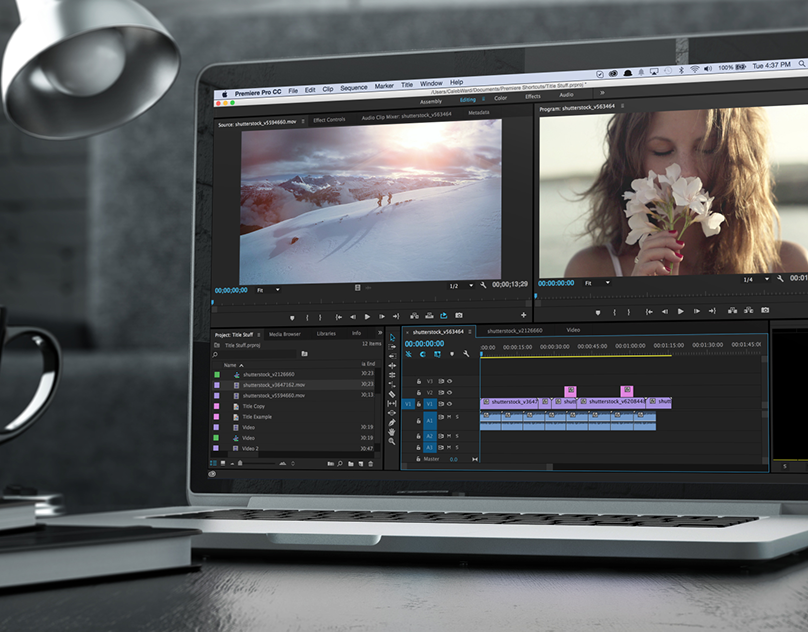
Task: Click the Export Frame camera icon in Source monitor
Action: point(459,316)
